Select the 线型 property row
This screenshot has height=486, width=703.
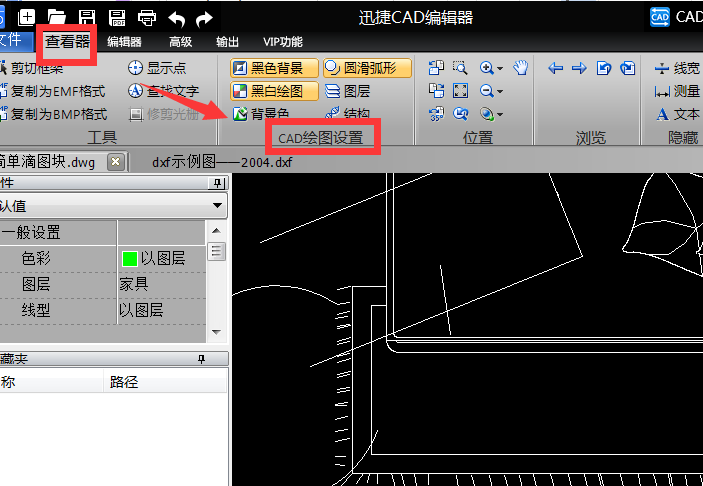(x=103, y=310)
